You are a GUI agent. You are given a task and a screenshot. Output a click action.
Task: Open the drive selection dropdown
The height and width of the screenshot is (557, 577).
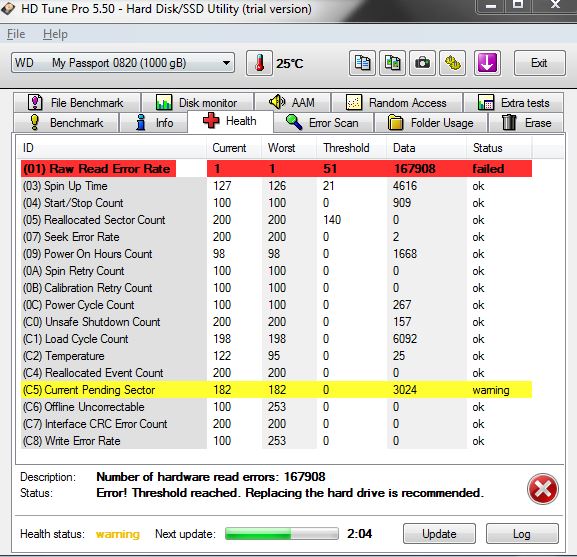123,63
